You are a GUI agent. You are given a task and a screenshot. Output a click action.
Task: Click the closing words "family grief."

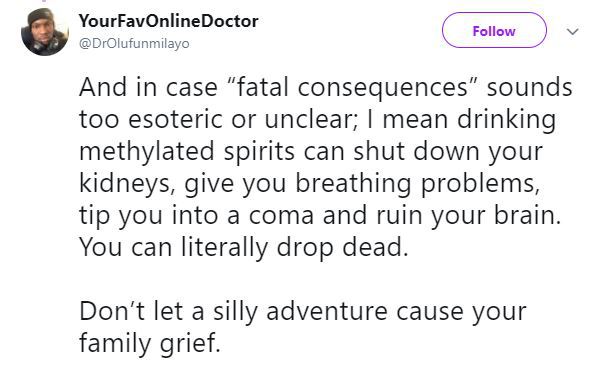(x=150, y=344)
